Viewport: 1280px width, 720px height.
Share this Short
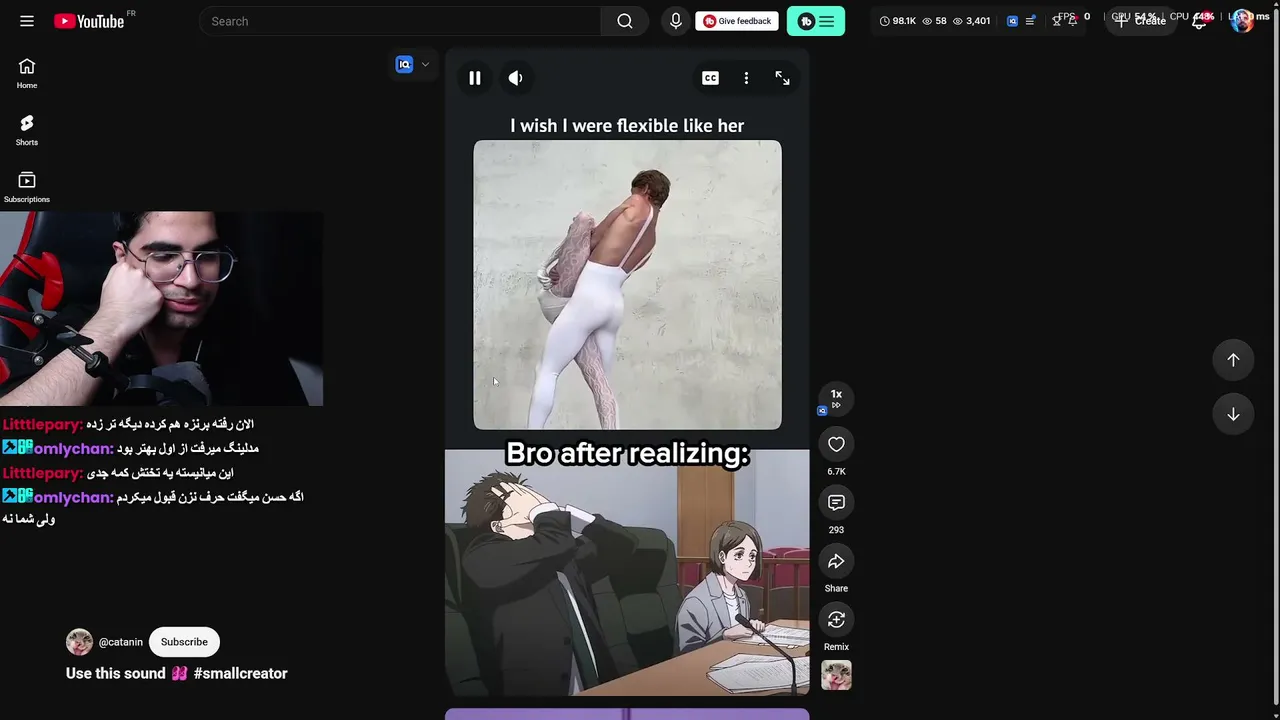[836, 562]
